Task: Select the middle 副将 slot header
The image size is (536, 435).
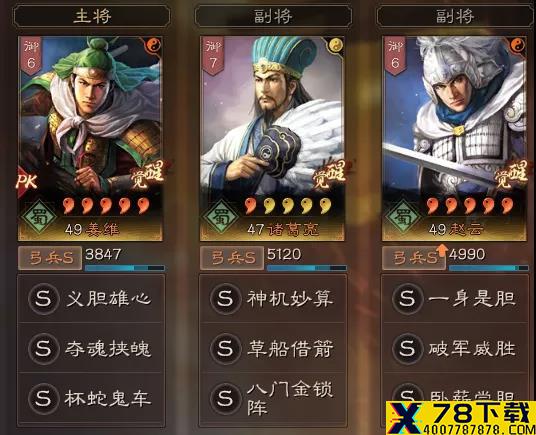Action: [273, 16]
